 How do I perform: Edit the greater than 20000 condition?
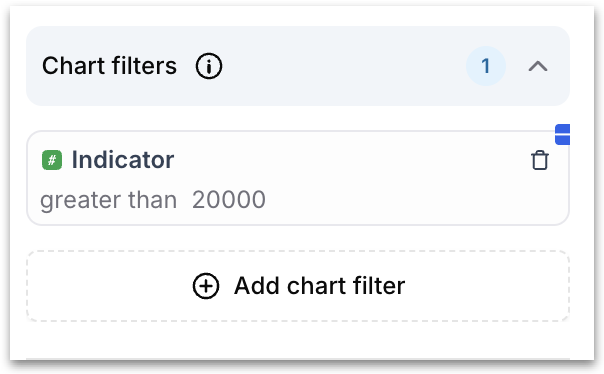(x=153, y=200)
